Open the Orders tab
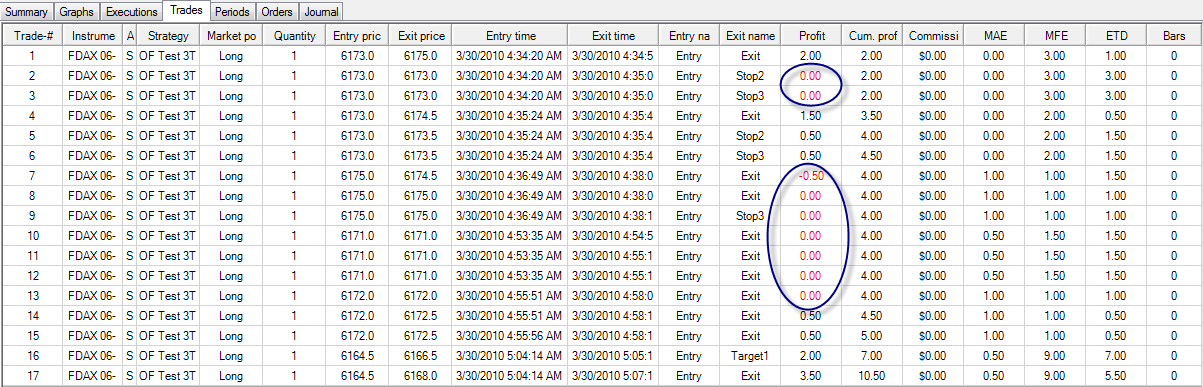 (276, 13)
